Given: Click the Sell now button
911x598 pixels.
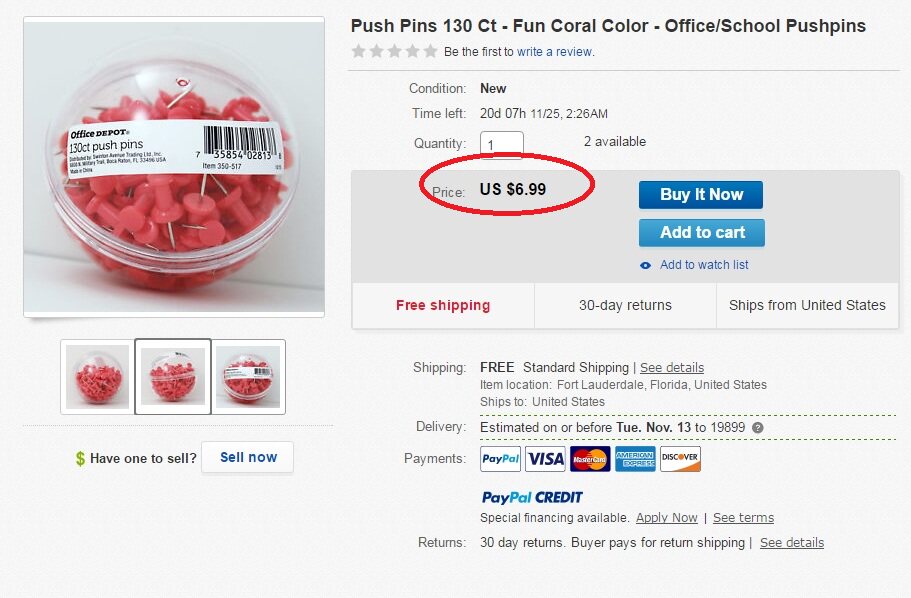Looking at the screenshot, I should [248, 457].
